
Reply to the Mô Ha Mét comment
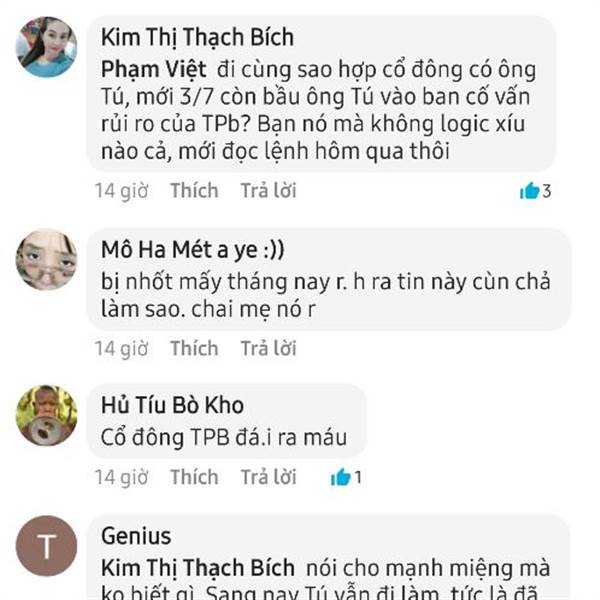(x=268, y=348)
